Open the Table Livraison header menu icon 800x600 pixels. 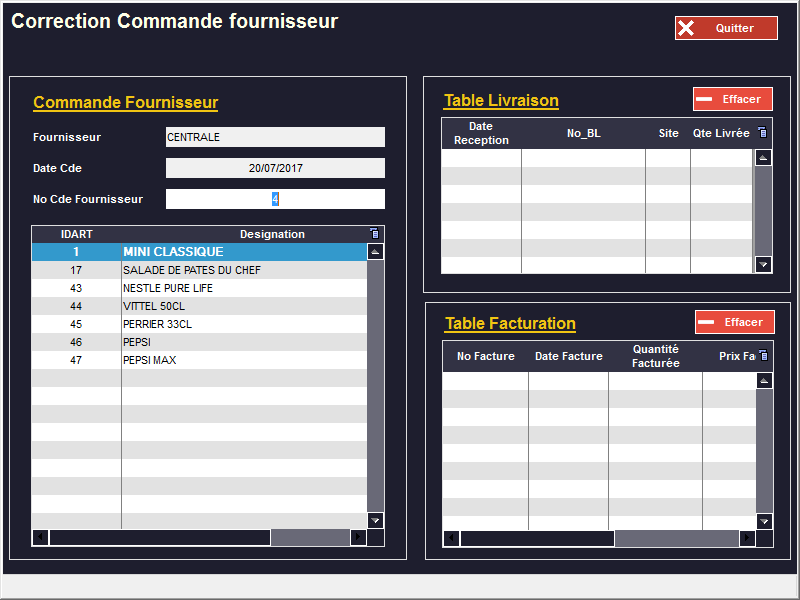click(762, 132)
